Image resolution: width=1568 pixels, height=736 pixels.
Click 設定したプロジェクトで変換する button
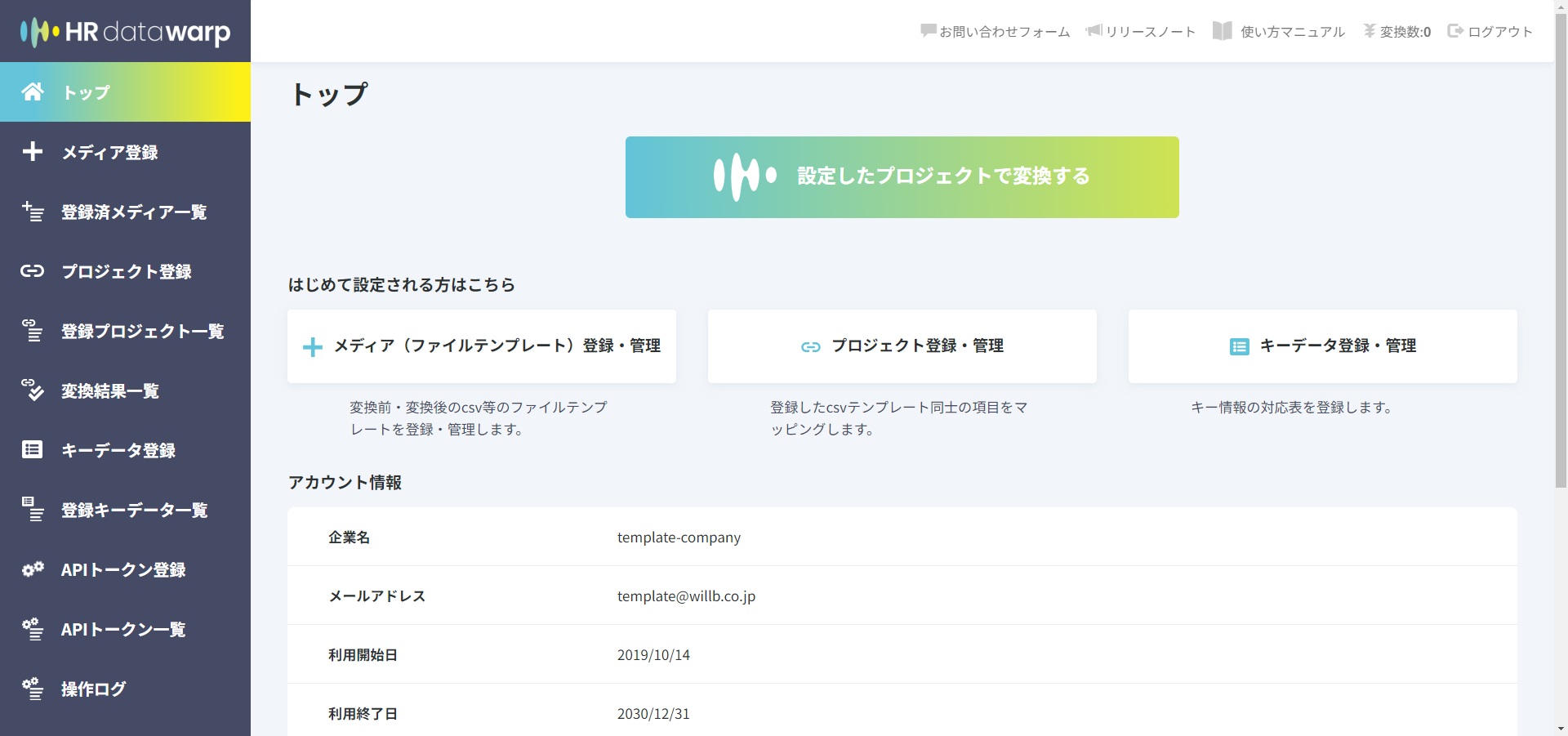pyautogui.click(x=902, y=177)
